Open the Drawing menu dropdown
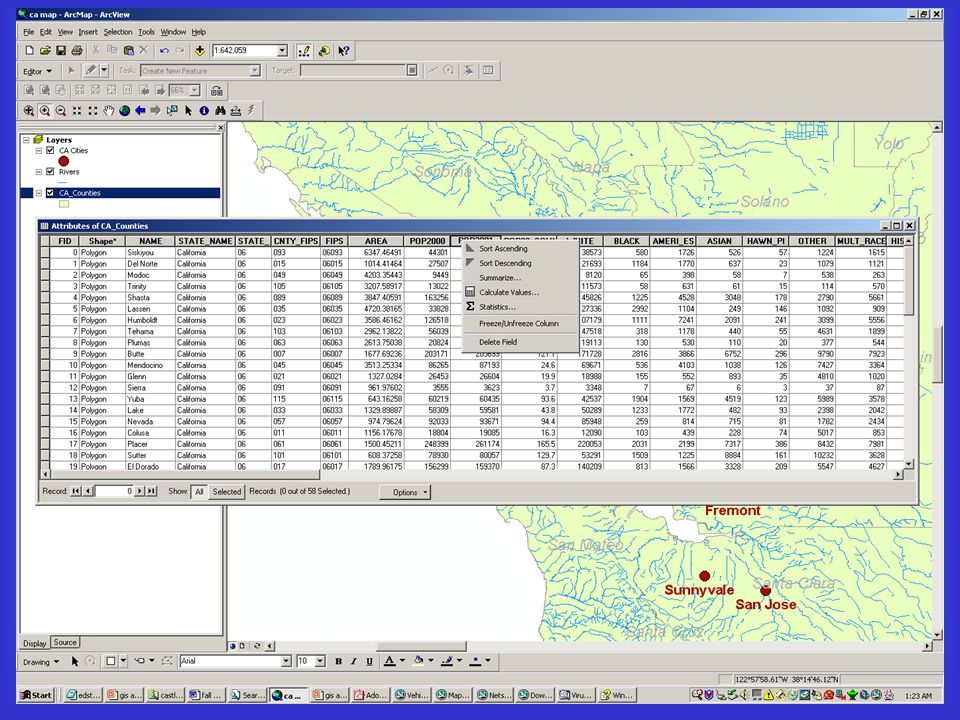Image resolution: width=960 pixels, height=720 pixels. tap(41, 662)
